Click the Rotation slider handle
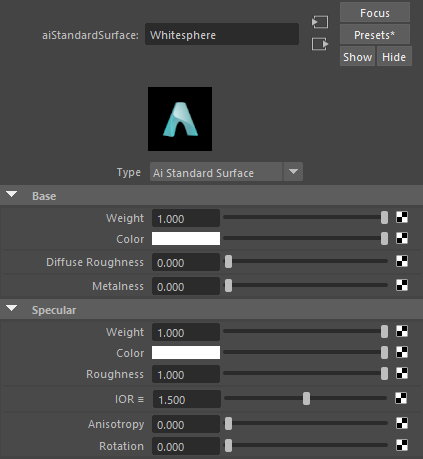 point(228,445)
